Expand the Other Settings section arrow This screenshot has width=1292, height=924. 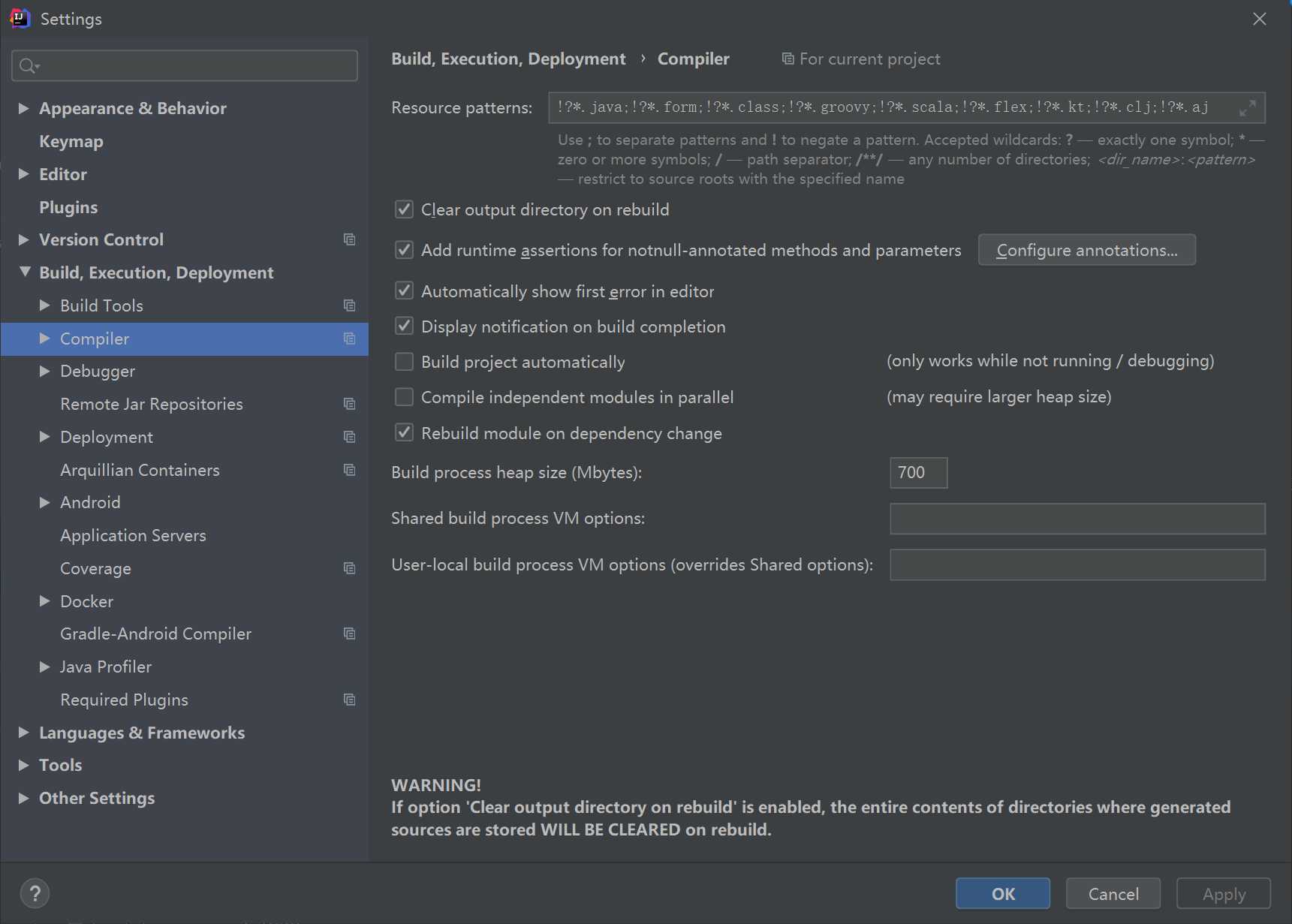point(24,798)
